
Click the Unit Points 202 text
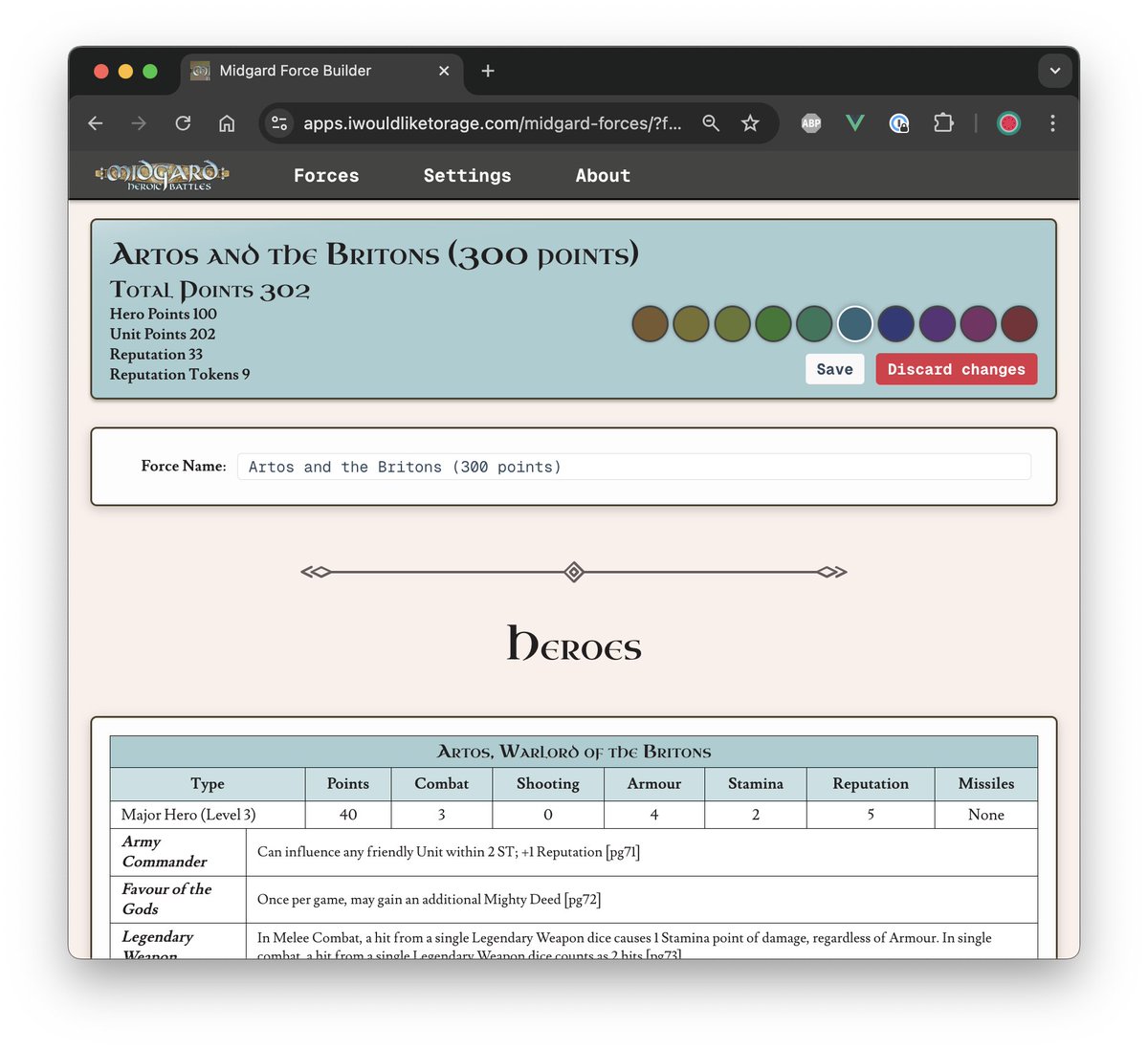point(163,334)
